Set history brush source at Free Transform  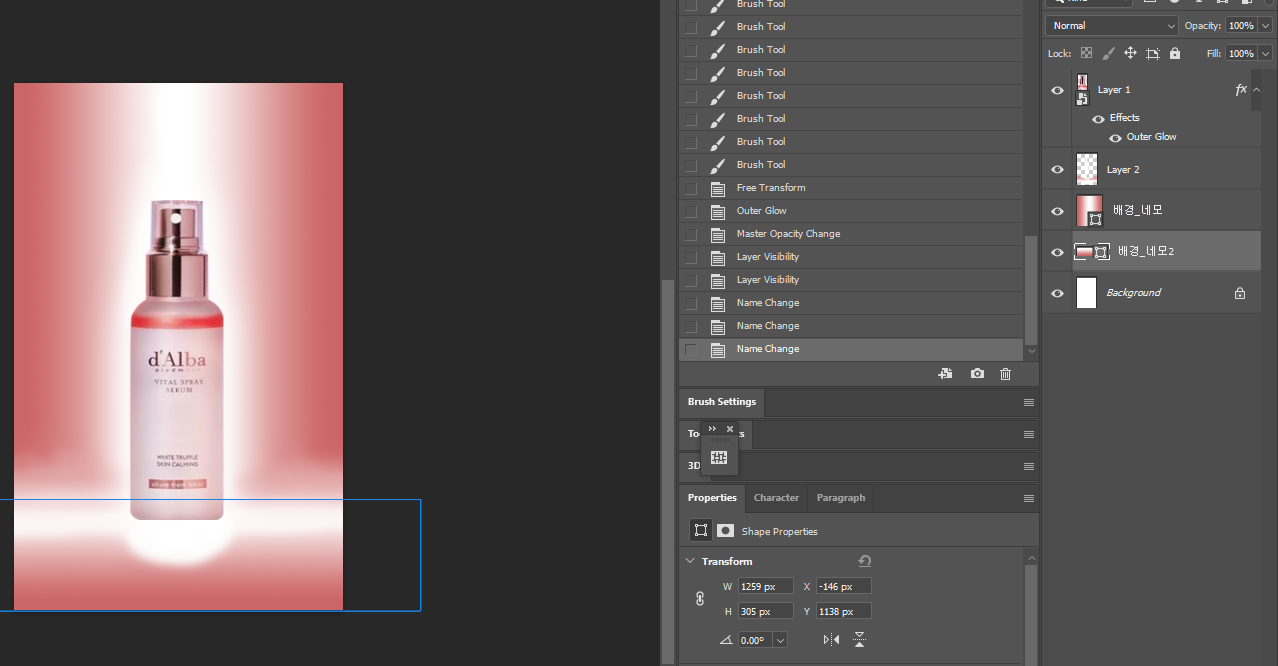click(691, 188)
